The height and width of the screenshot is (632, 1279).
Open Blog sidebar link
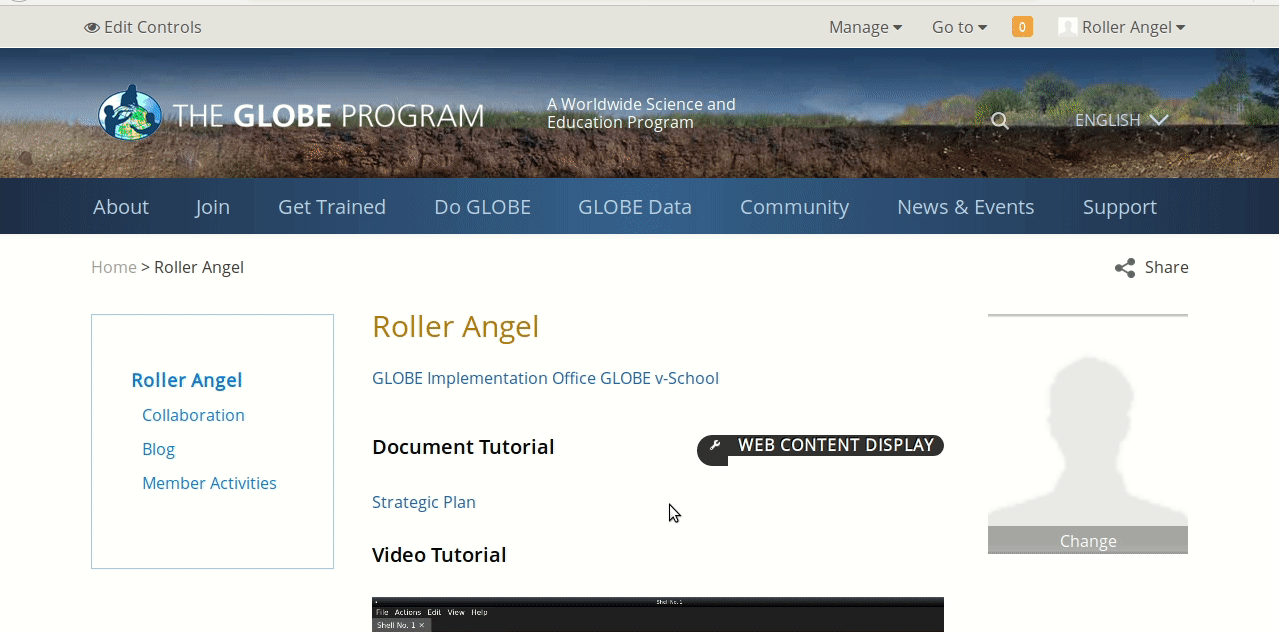point(158,449)
